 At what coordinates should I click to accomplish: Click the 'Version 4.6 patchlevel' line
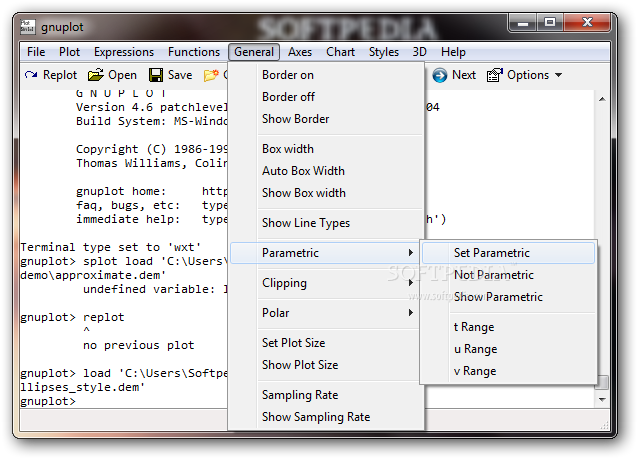coord(151,107)
